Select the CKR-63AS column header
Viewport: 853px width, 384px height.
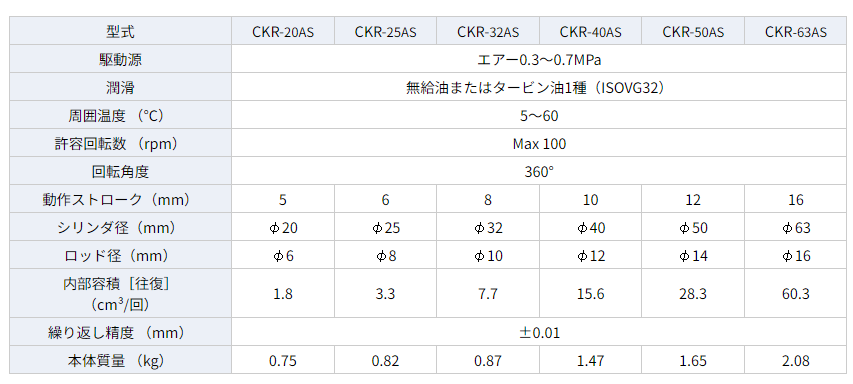pos(795,32)
